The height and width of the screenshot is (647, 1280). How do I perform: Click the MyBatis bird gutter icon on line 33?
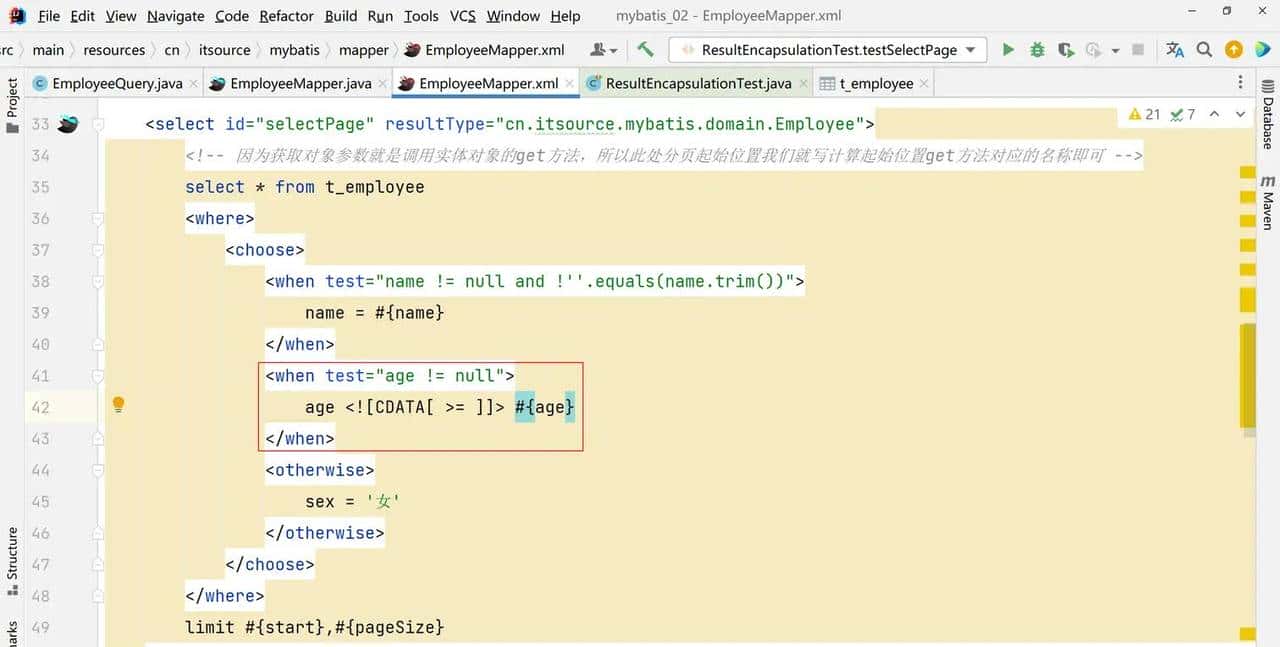(x=68, y=124)
